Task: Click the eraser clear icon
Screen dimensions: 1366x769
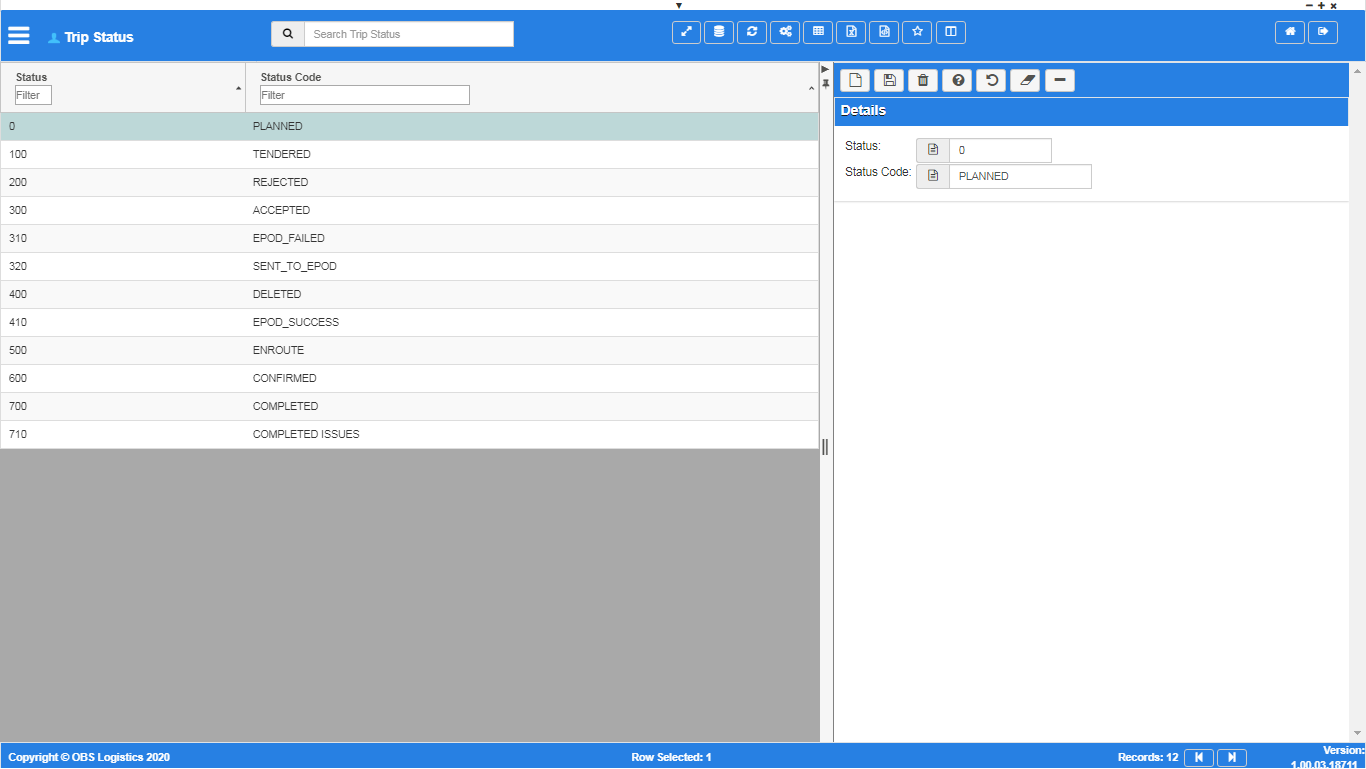Action: 1025,80
